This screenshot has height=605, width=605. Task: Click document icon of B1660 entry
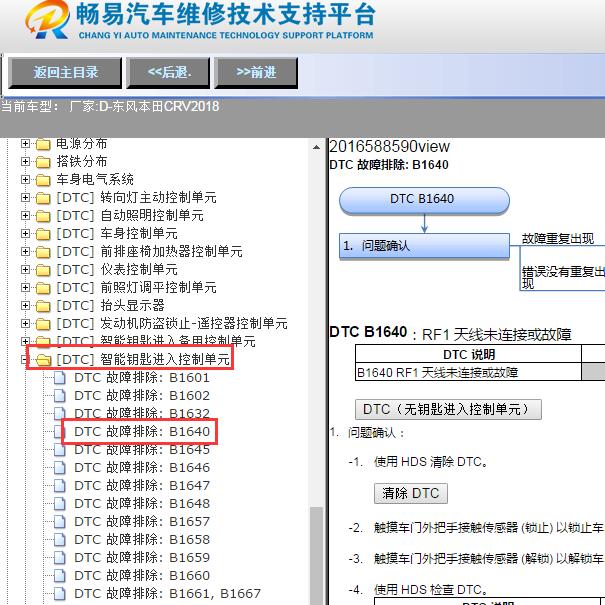pos(59,576)
